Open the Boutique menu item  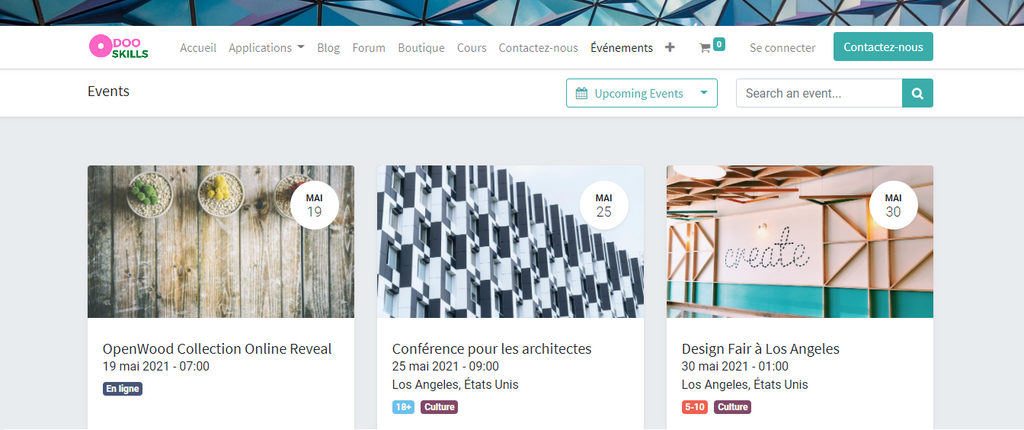click(x=421, y=47)
